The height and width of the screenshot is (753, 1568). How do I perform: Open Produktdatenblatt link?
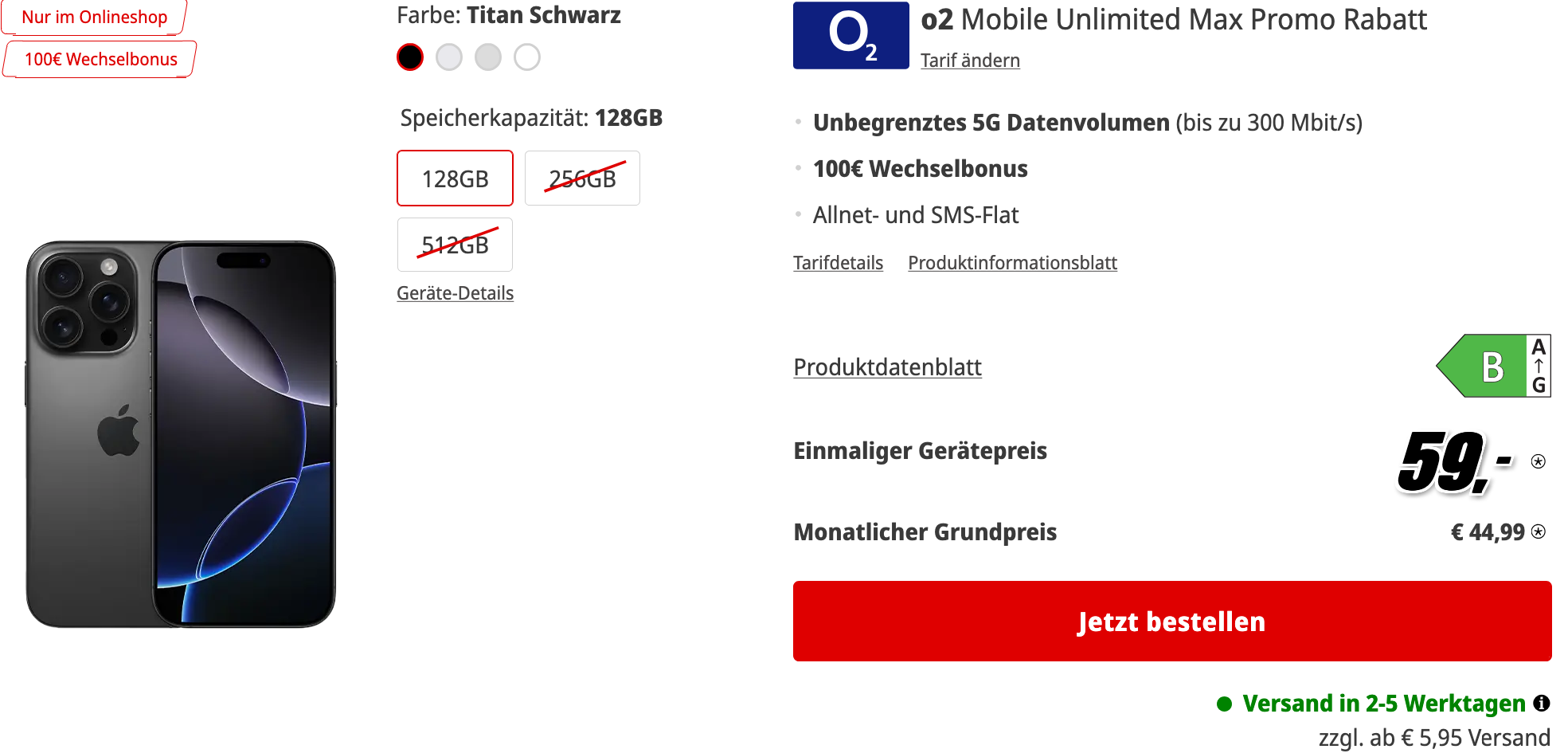887,367
